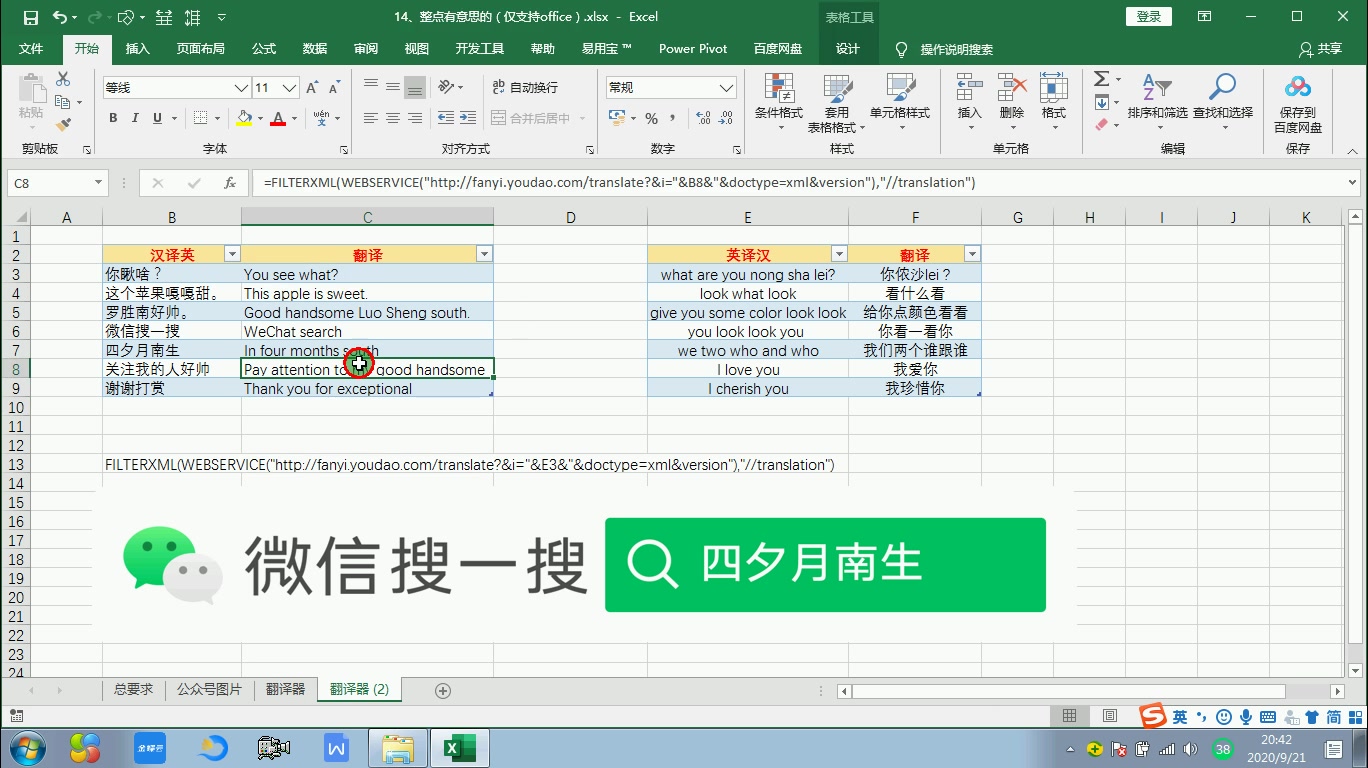Decrease font size icon
This screenshot has width=1368, height=768.
[x=335, y=88]
